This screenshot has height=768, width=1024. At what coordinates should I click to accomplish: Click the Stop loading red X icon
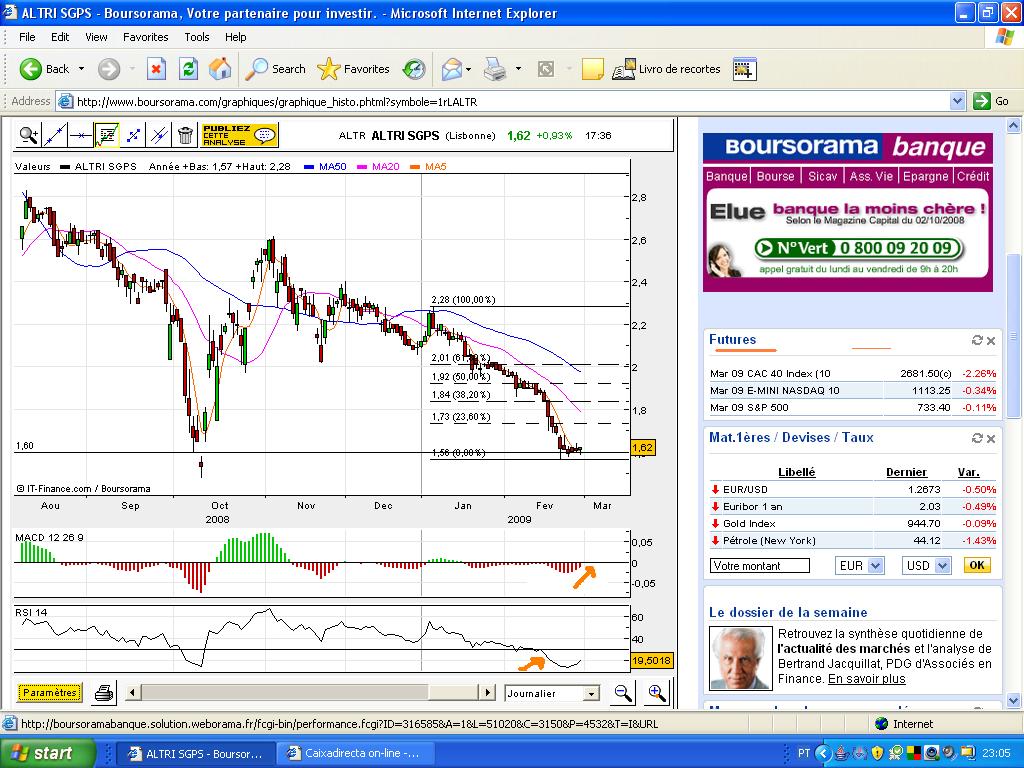[x=156, y=69]
